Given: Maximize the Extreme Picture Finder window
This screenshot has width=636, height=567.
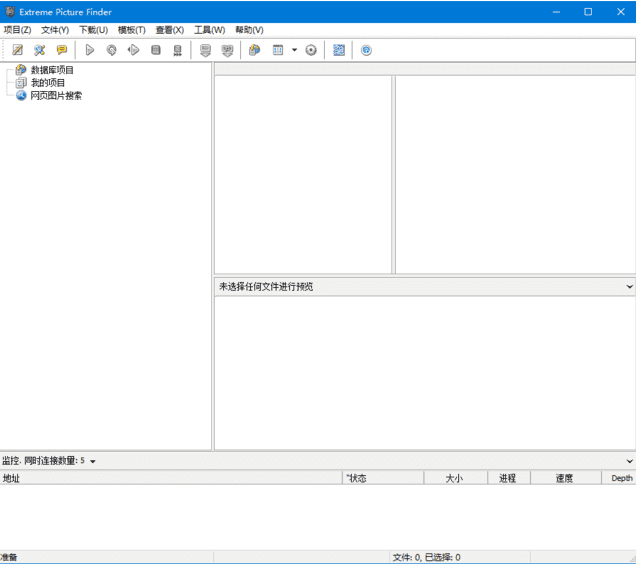Looking at the screenshot, I should click(588, 12).
